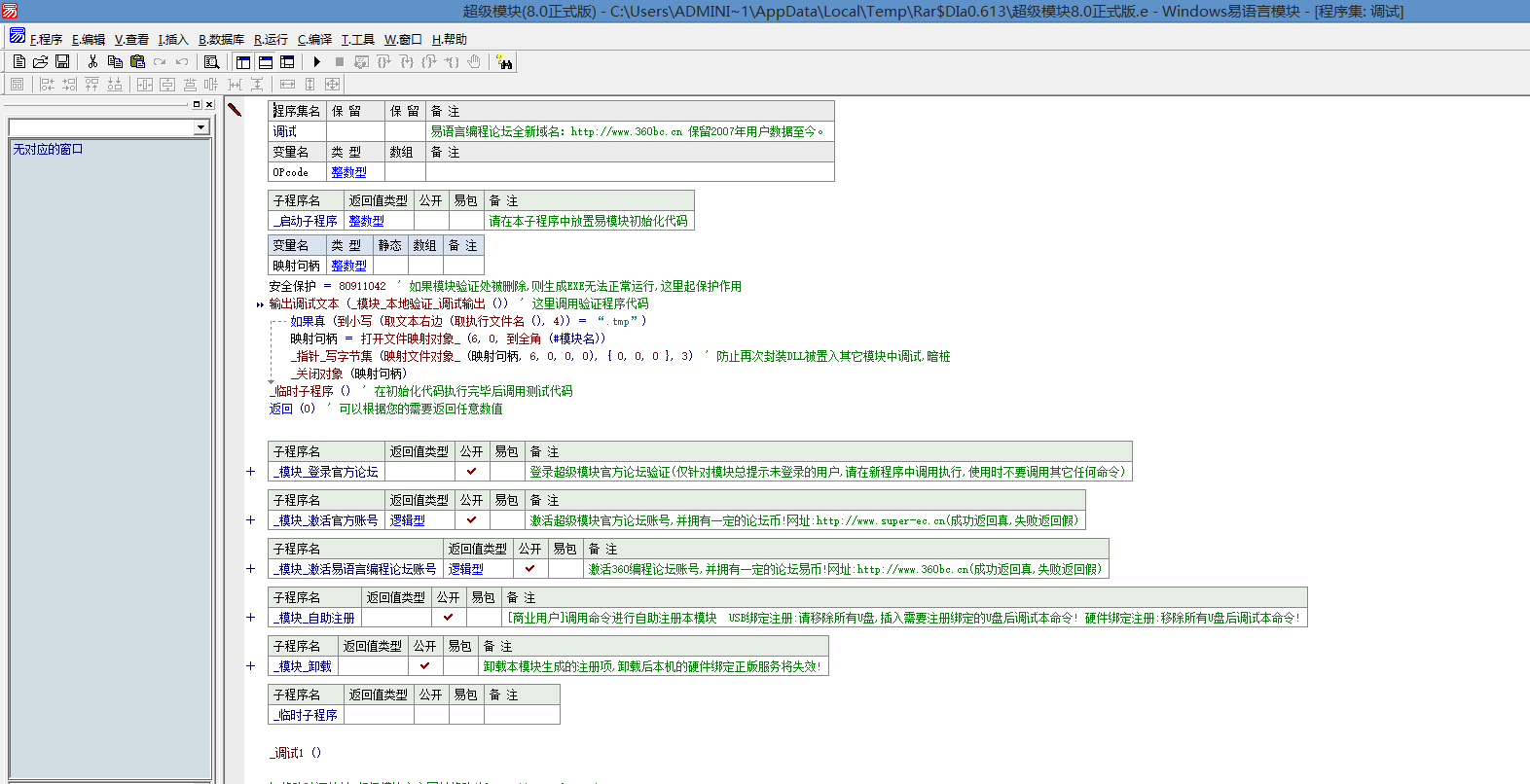Toggle 公开 checkmark for _模块_卸载
1530x784 pixels.
(425, 666)
